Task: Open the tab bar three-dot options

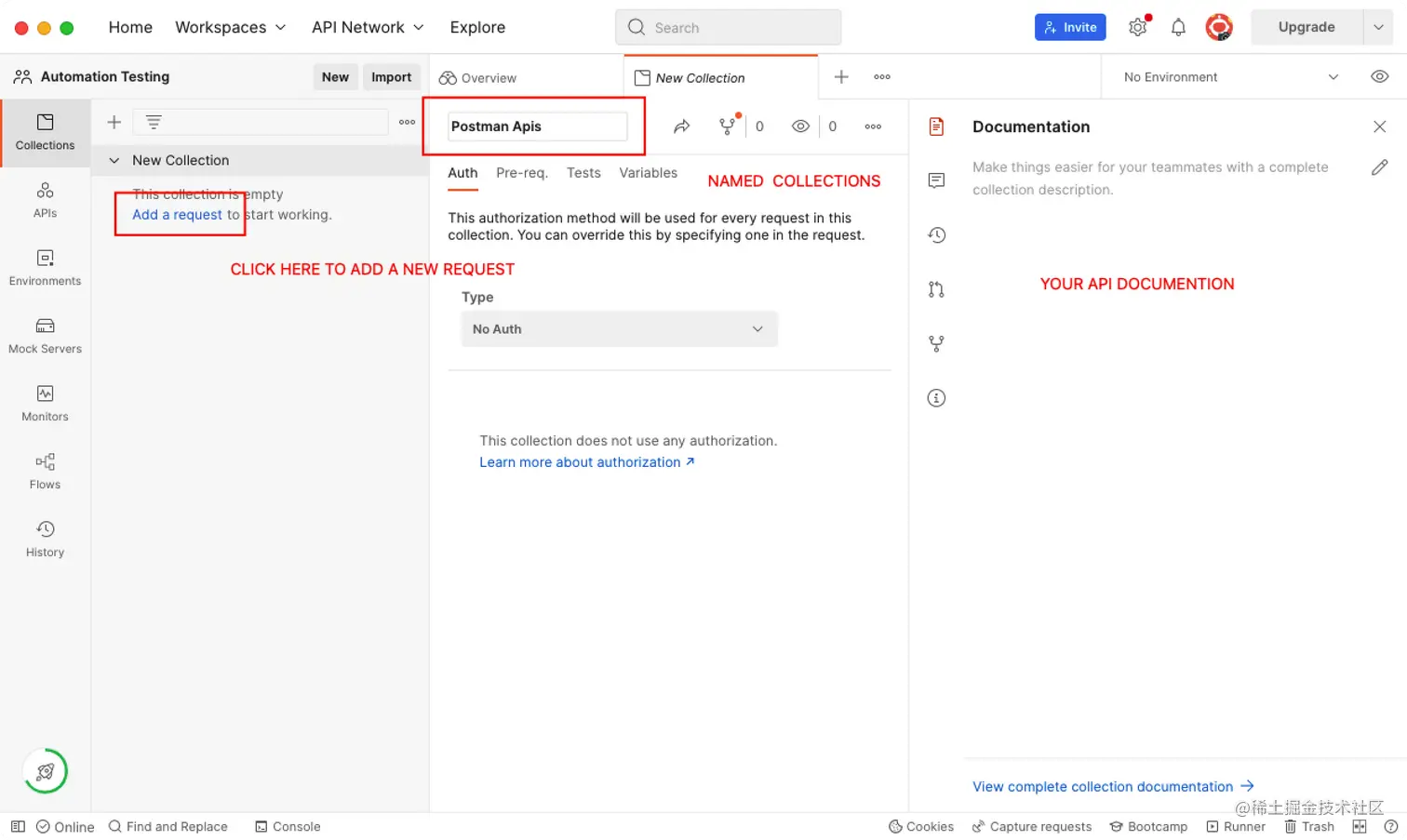Action: coord(882,77)
